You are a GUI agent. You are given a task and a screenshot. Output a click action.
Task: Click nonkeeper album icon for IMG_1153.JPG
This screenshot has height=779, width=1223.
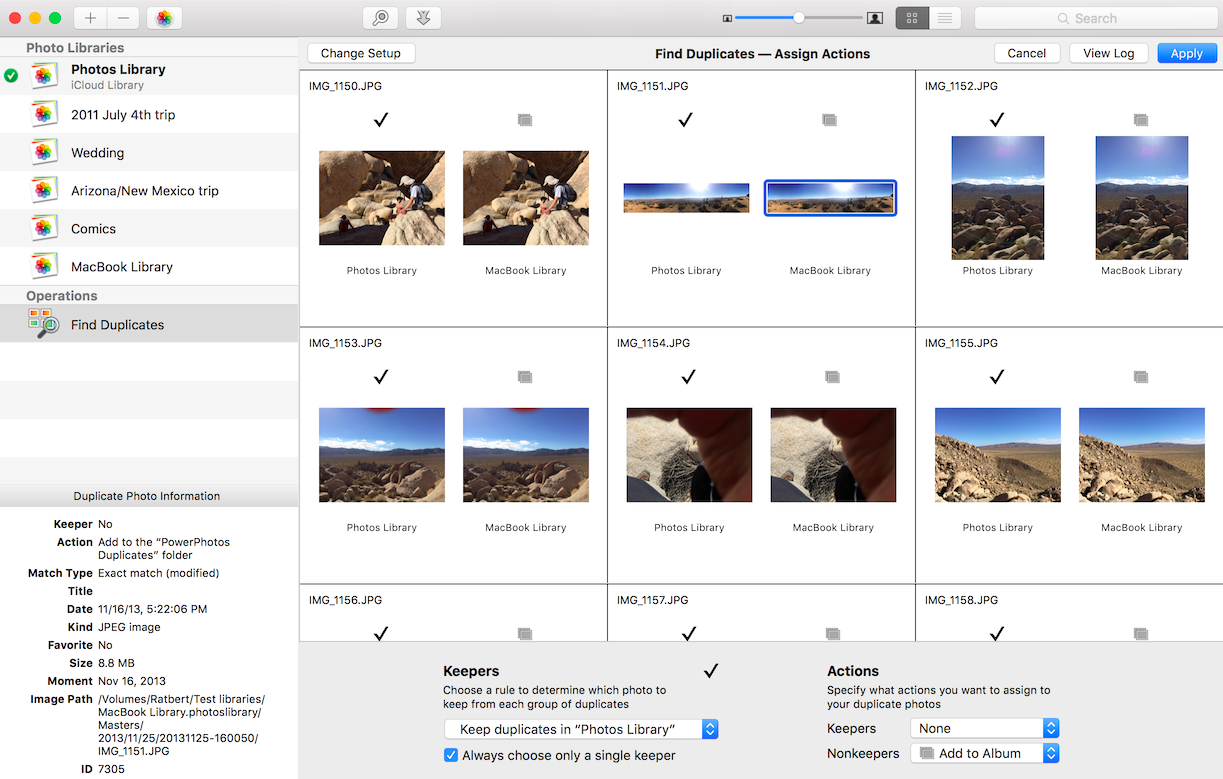click(525, 377)
